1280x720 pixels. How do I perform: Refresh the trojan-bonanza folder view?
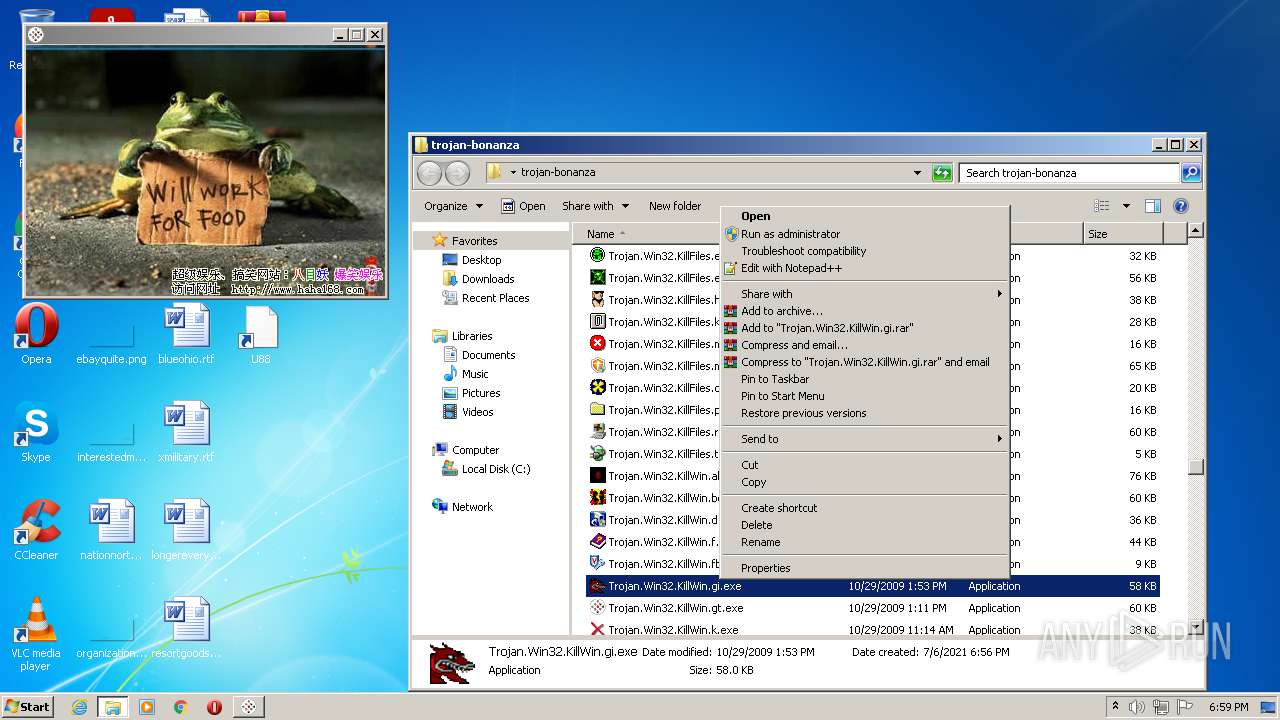pyautogui.click(x=942, y=173)
